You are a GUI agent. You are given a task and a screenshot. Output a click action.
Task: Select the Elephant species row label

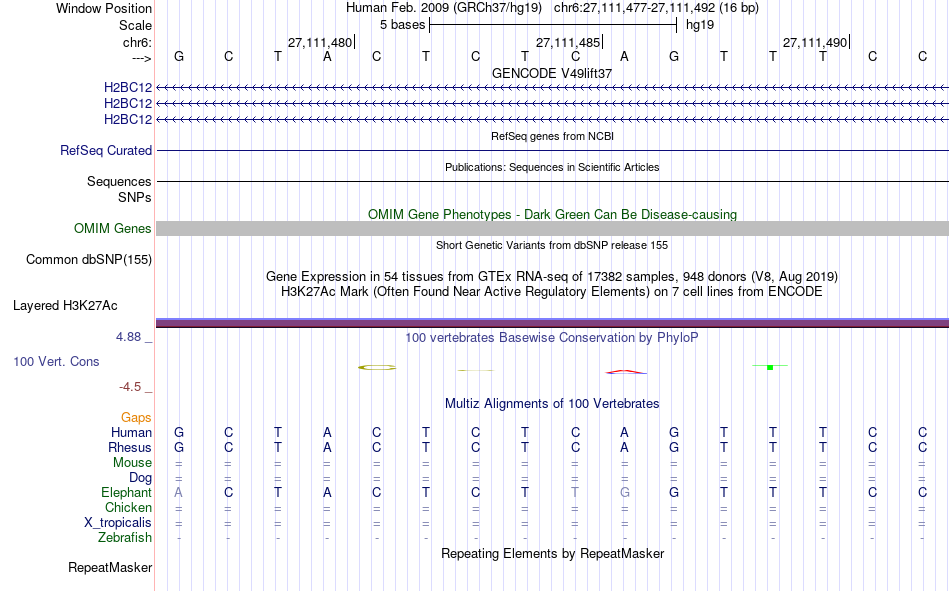[x=127, y=492]
